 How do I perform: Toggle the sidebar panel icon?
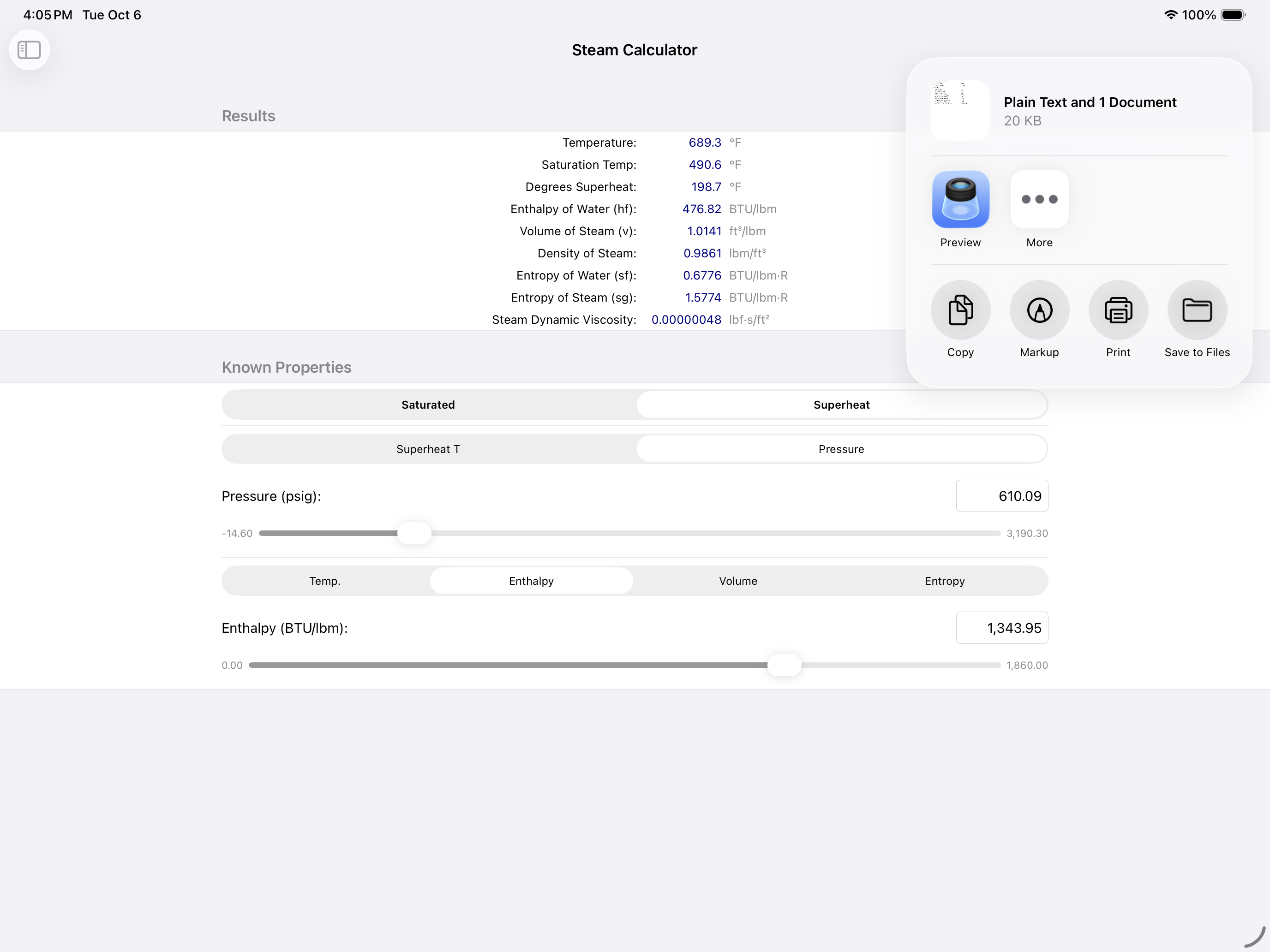(x=29, y=50)
